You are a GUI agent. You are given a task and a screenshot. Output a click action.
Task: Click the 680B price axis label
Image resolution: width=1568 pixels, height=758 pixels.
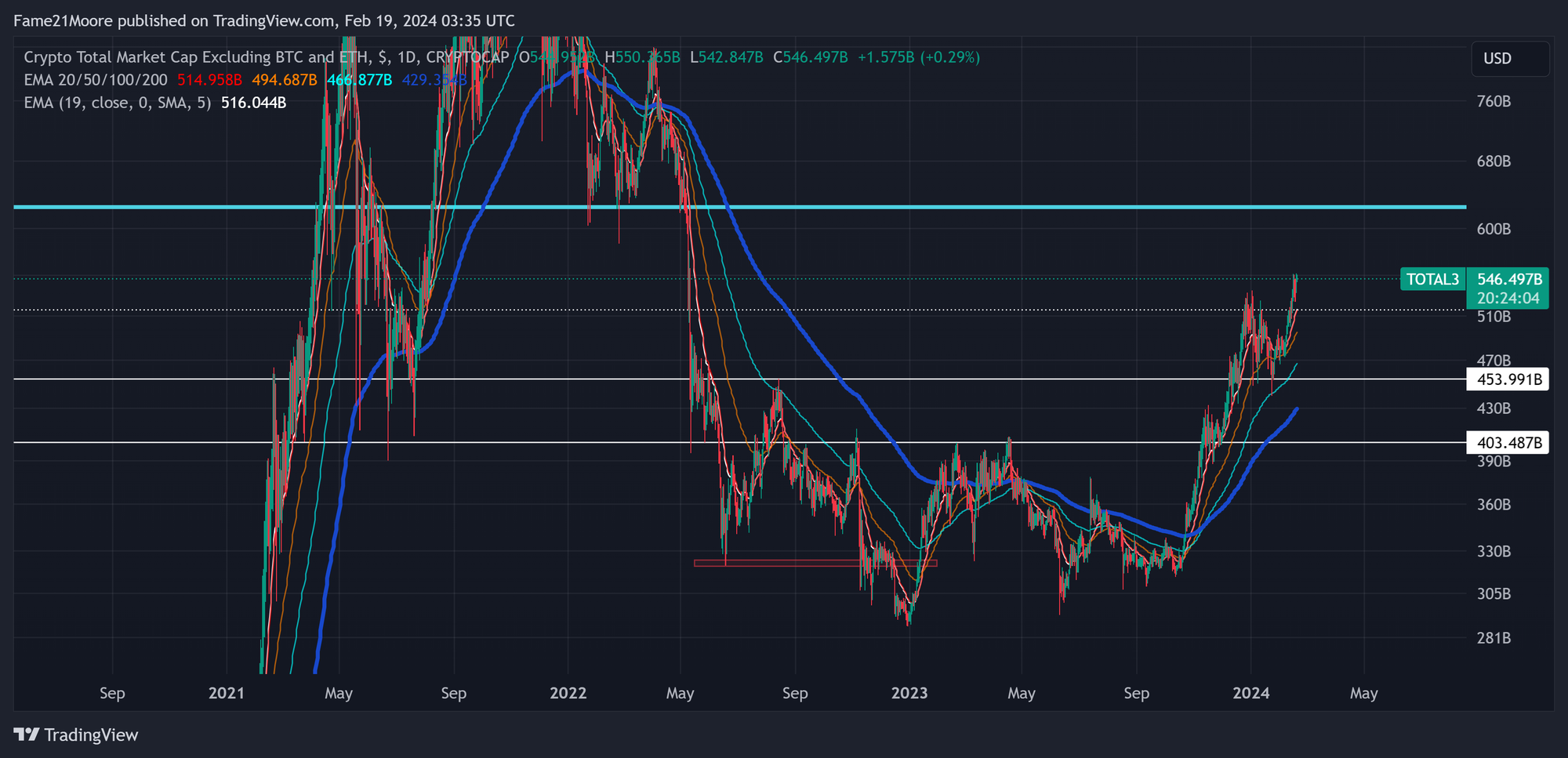(1494, 161)
